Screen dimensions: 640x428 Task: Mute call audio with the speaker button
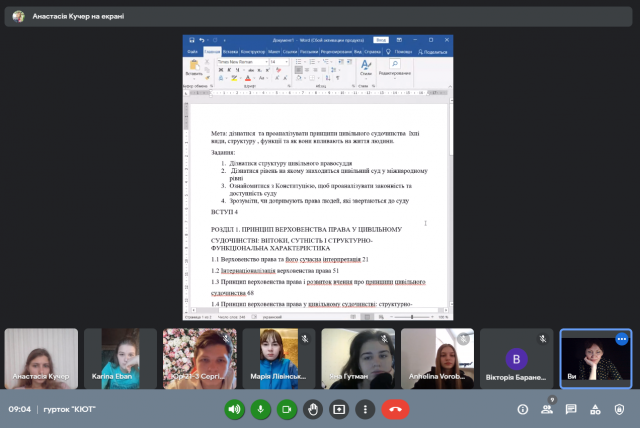tap(234, 409)
